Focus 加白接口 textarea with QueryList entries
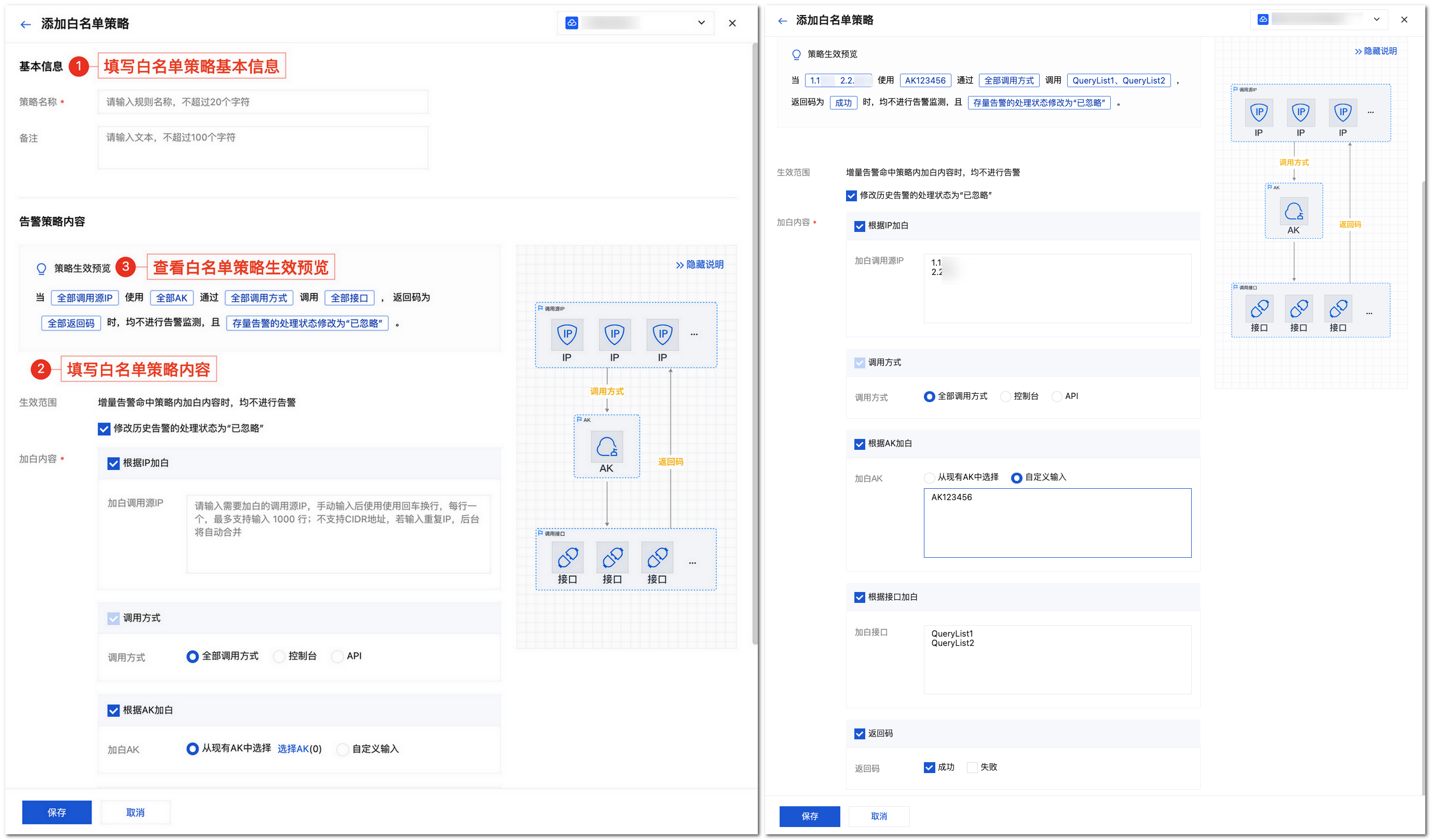Screen dimensions: 1431x840 [1057, 659]
